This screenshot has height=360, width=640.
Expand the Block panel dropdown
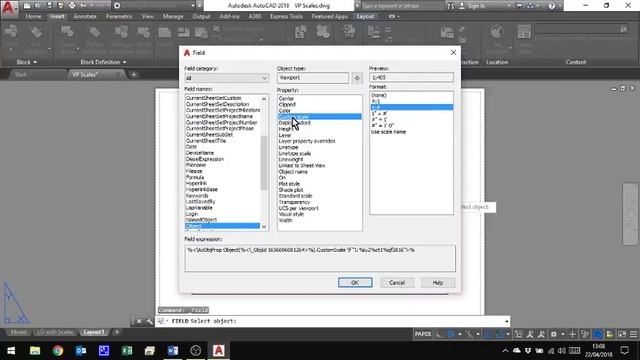[27, 62]
